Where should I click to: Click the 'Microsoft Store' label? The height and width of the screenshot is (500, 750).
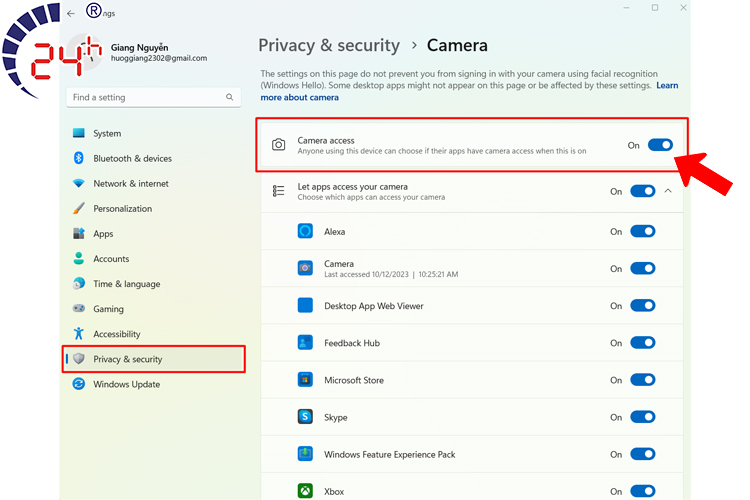354,380
